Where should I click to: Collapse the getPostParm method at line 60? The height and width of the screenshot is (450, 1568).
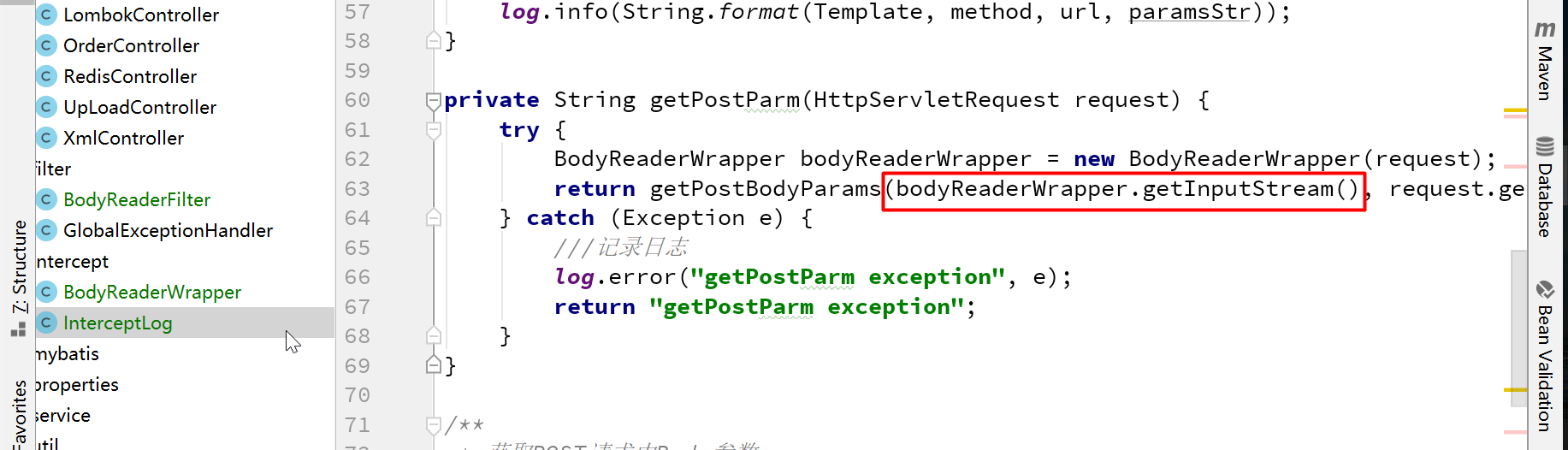pos(434,101)
